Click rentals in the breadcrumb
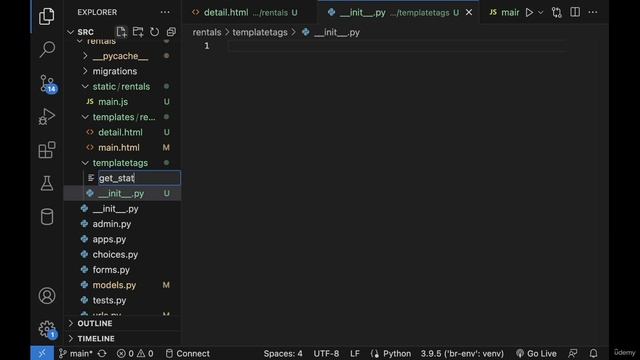 click(x=207, y=32)
